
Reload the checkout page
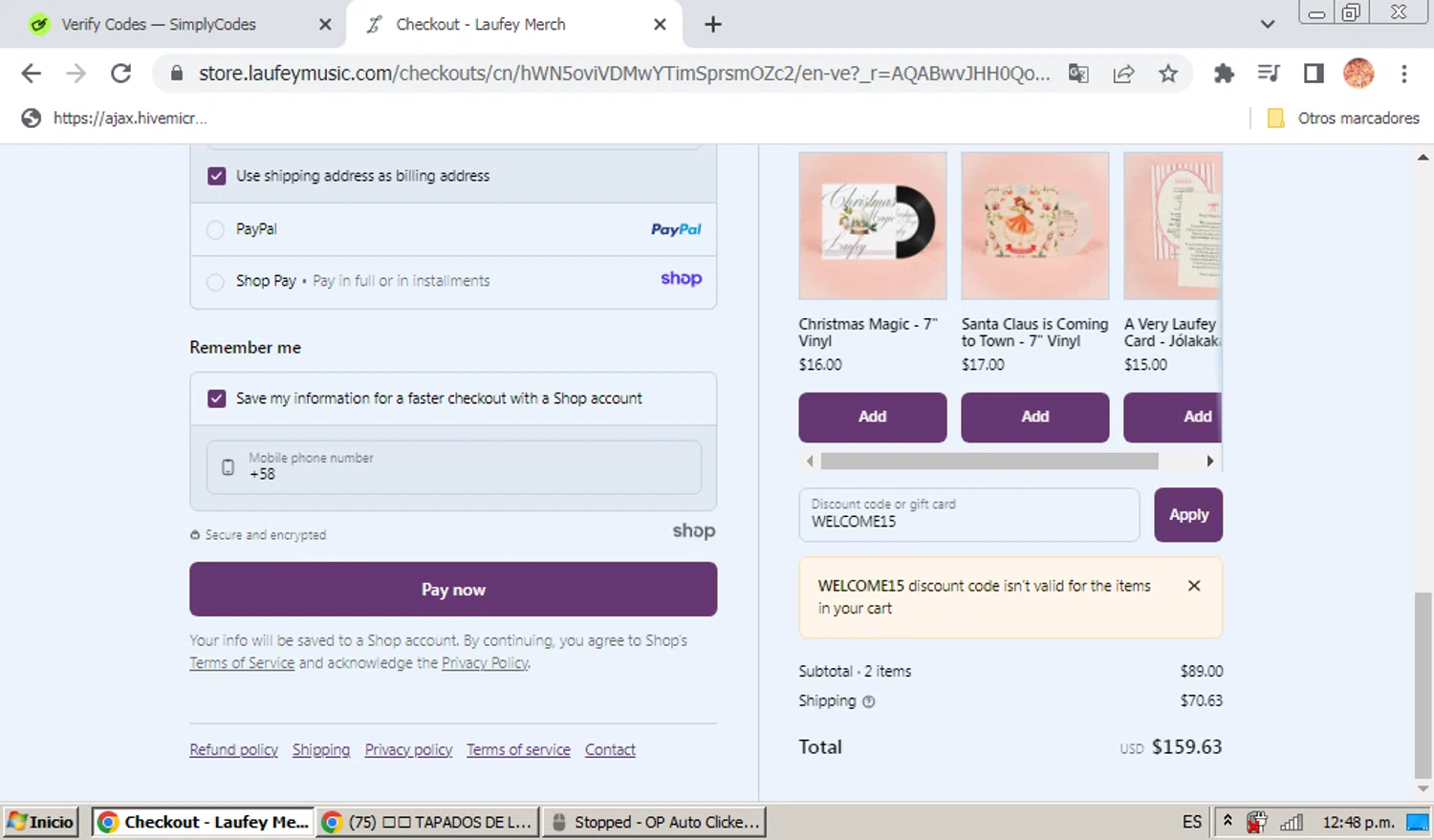click(x=120, y=74)
